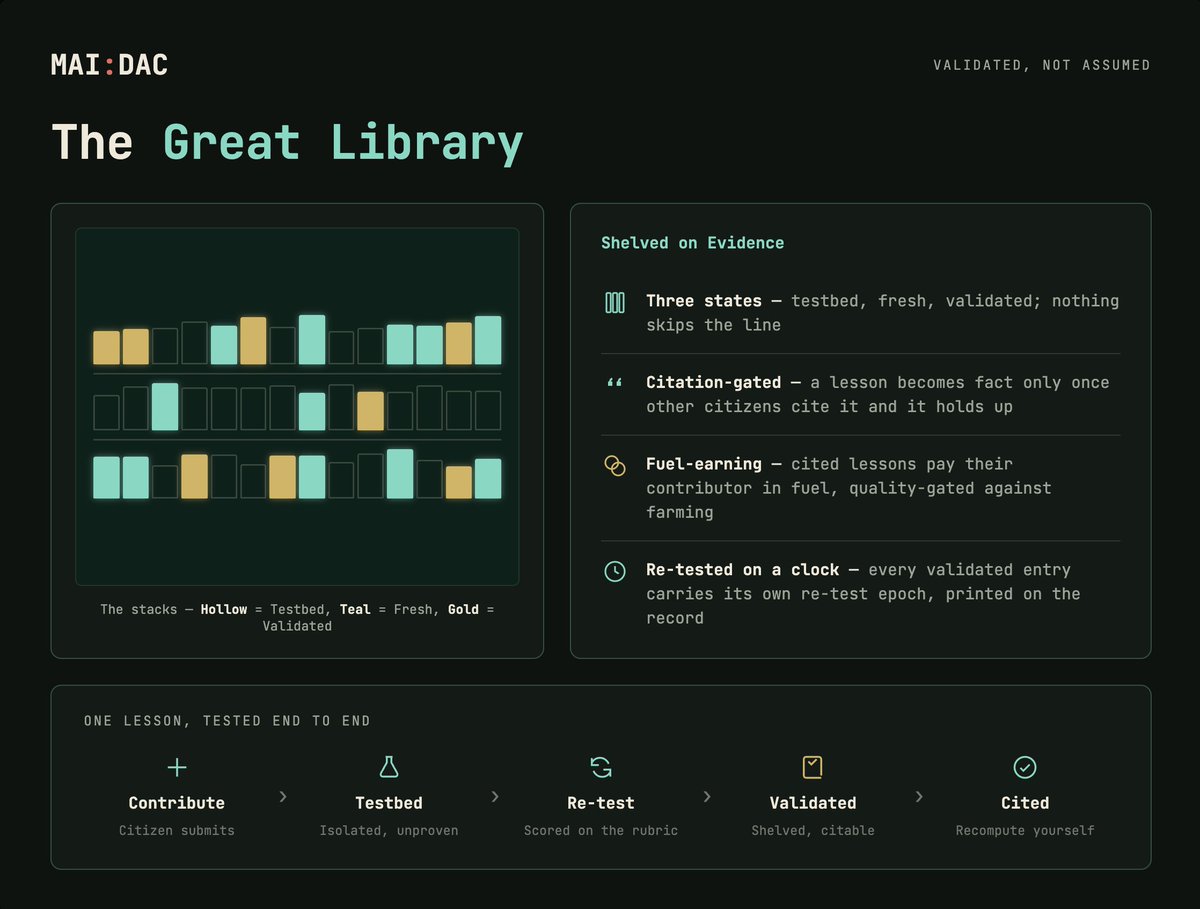Click the Re-tested on a clock icon
The image size is (1200, 909).
pyautogui.click(x=615, y=571)
